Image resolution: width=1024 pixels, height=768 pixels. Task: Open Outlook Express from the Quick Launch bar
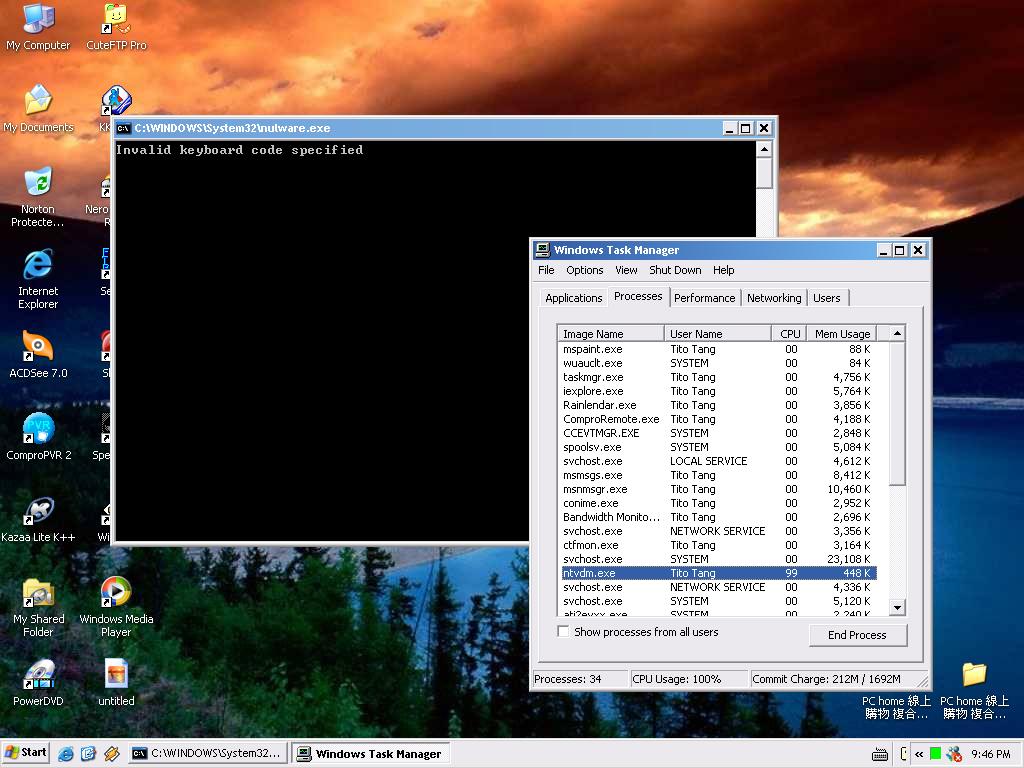coord(87,753)
